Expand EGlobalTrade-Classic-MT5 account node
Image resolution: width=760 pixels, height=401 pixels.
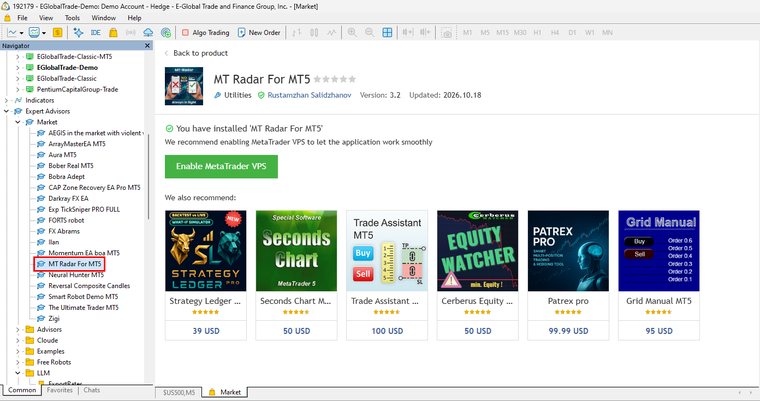(18, 57)
